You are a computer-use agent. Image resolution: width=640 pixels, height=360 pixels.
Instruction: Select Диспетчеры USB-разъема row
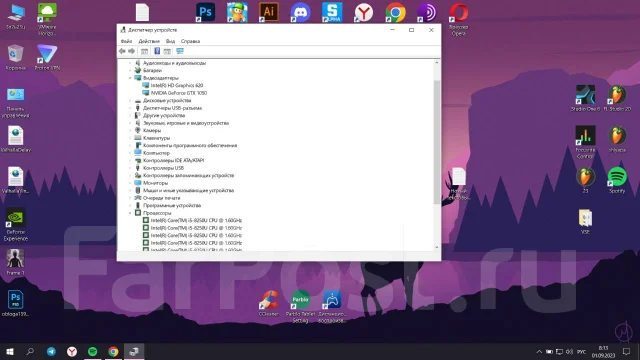click(172, 108)
